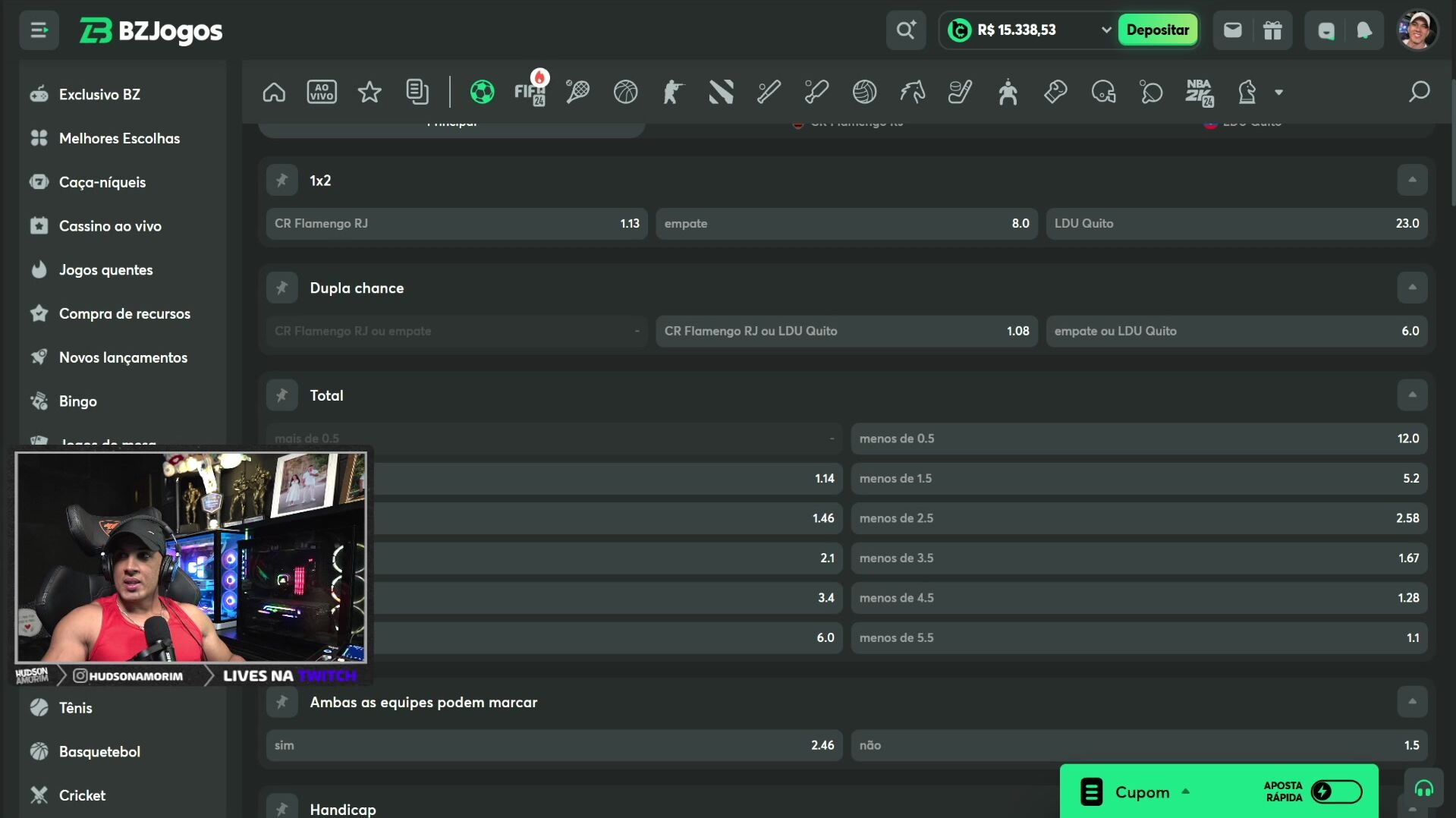Select não at 1.5

[1139, 746]
